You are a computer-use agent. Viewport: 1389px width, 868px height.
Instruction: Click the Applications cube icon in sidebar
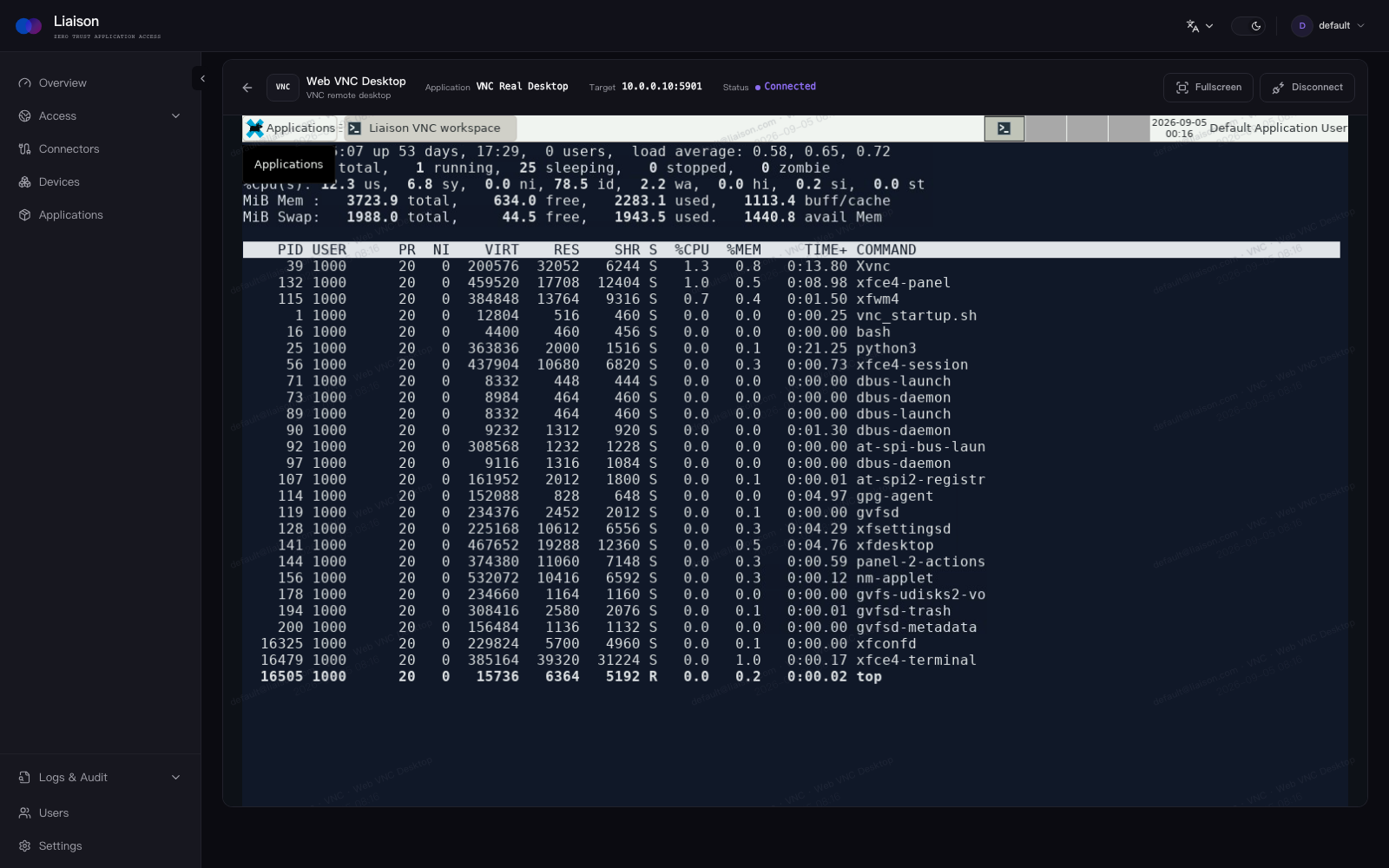tap(24, 215)
